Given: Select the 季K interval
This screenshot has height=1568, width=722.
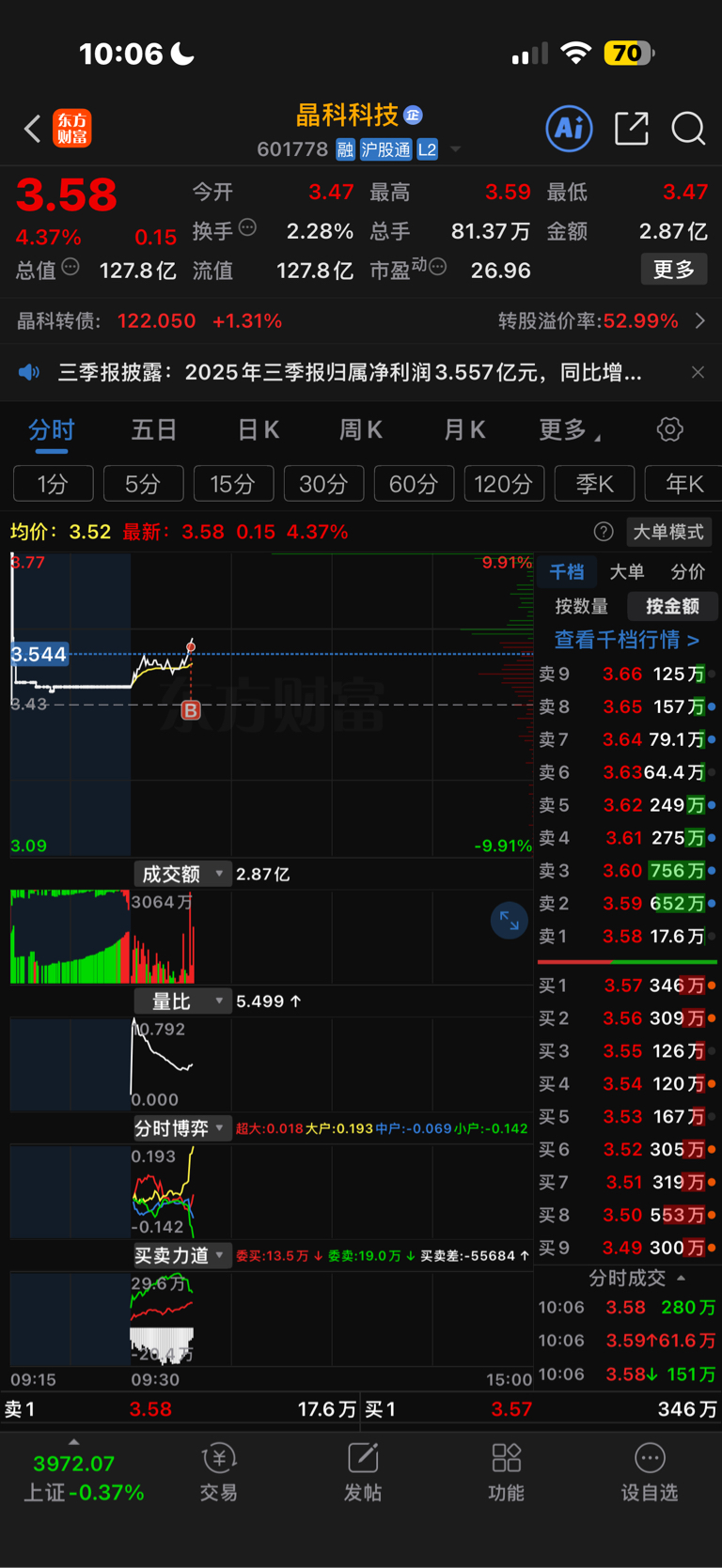Looking at the screenshot, I should 594,484.
